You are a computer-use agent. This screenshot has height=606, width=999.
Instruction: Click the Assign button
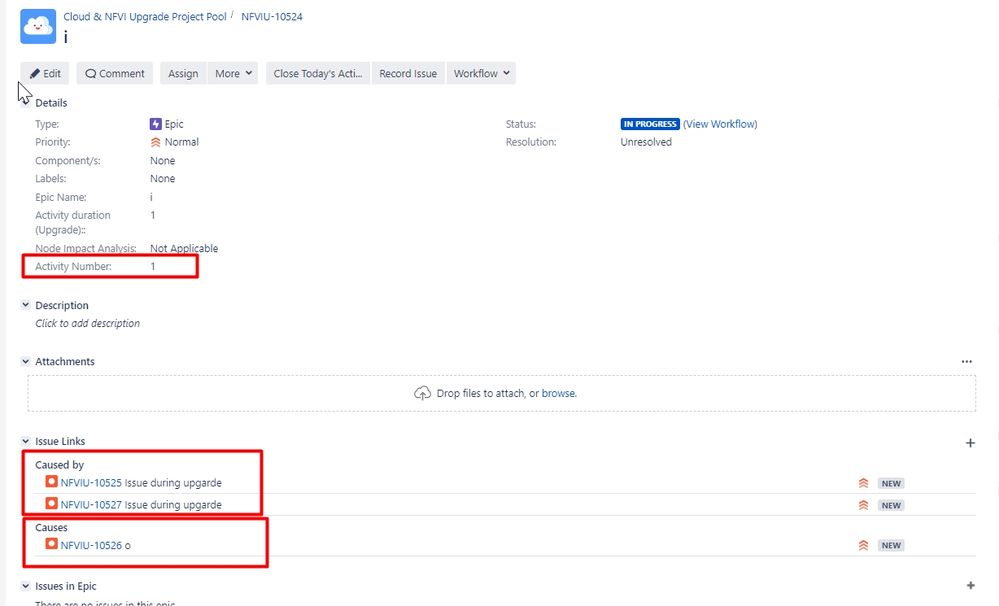183,73
